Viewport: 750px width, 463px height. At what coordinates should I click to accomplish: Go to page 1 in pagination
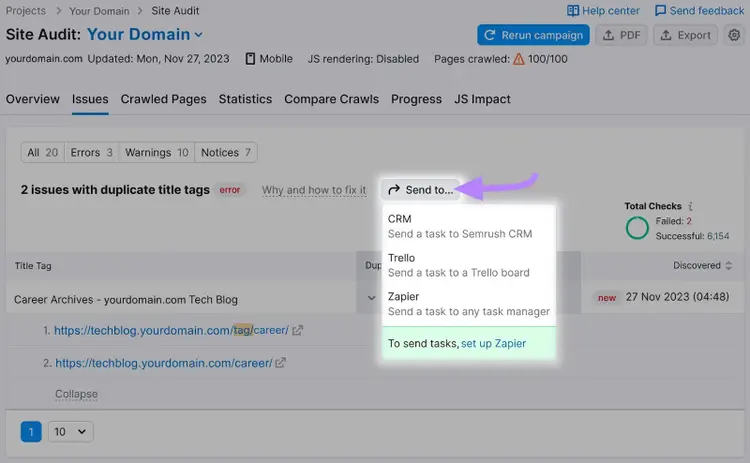(31, 432)
